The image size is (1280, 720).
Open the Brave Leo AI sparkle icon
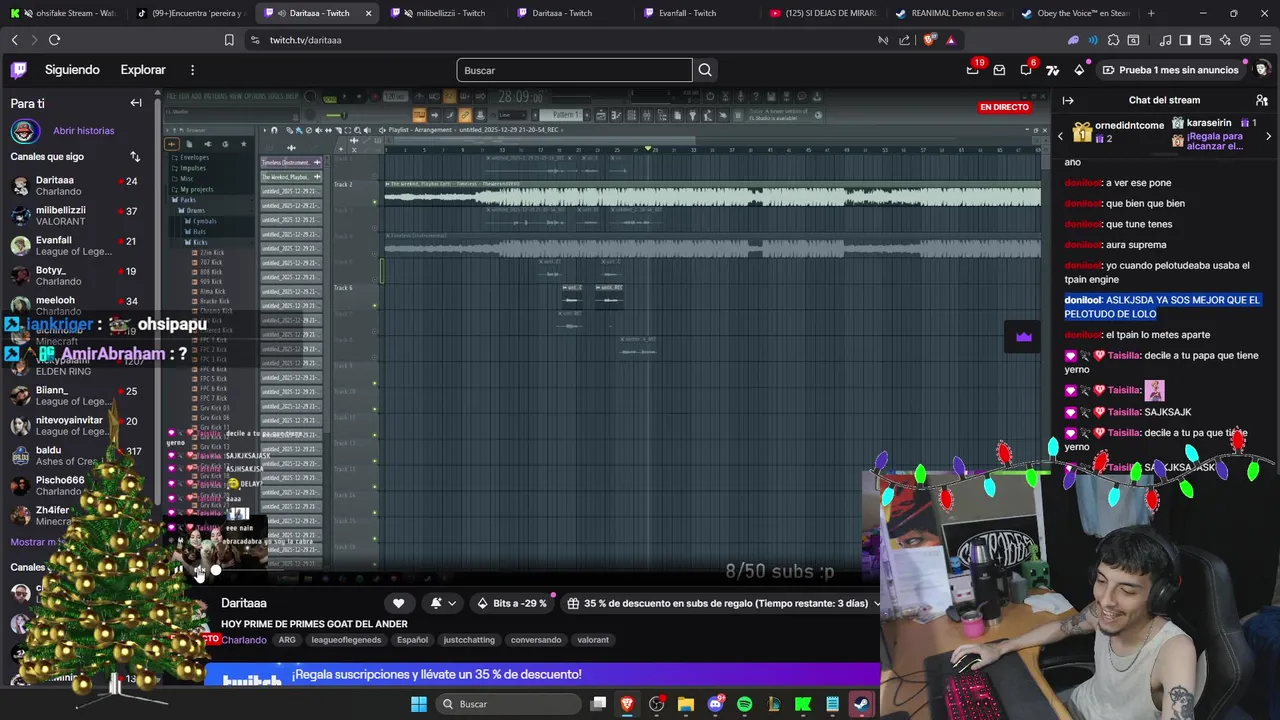tap(1226, 40)
